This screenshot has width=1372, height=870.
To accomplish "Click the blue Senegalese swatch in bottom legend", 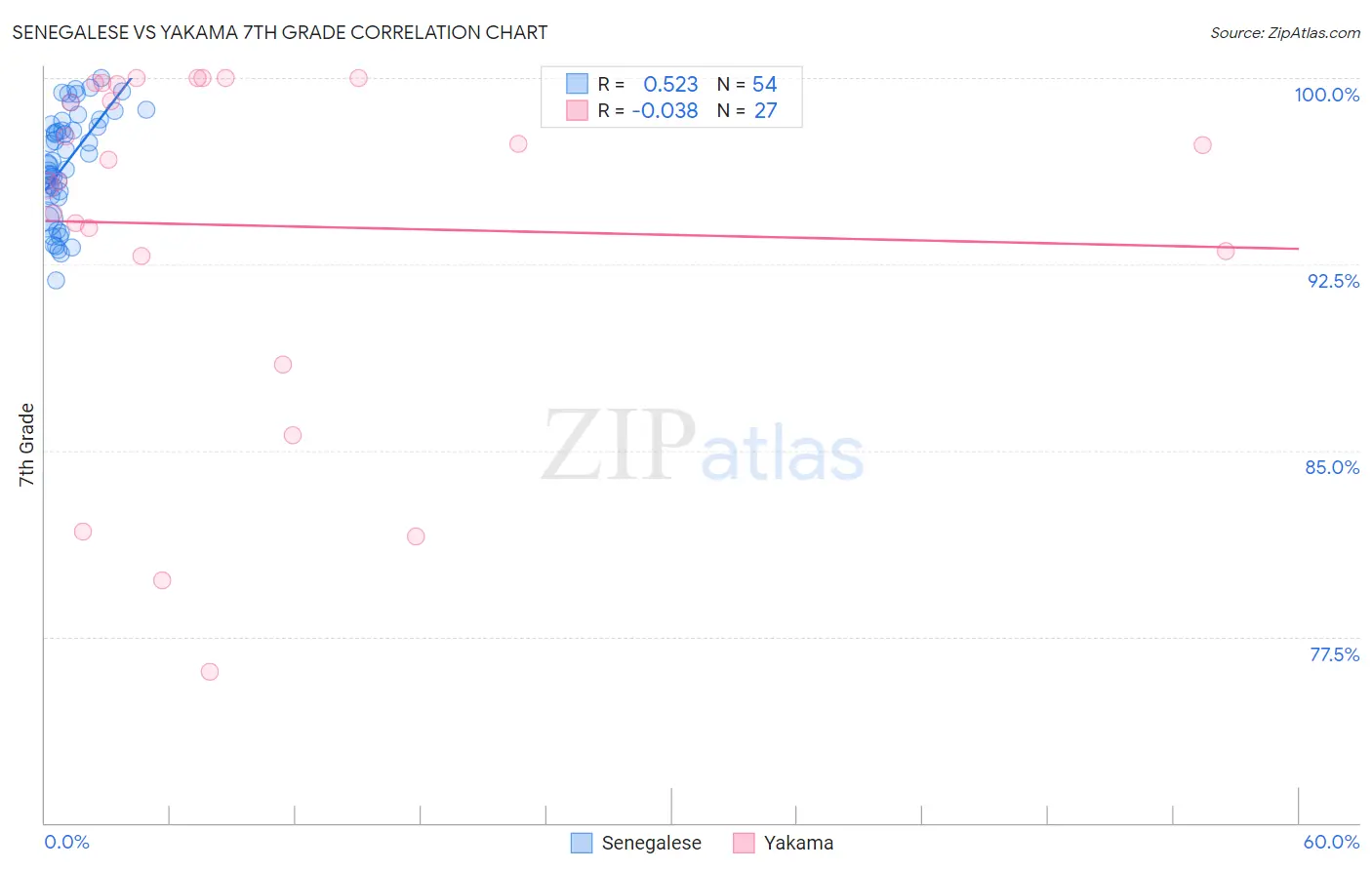I will pyautogui.click(x=582, y=843).
